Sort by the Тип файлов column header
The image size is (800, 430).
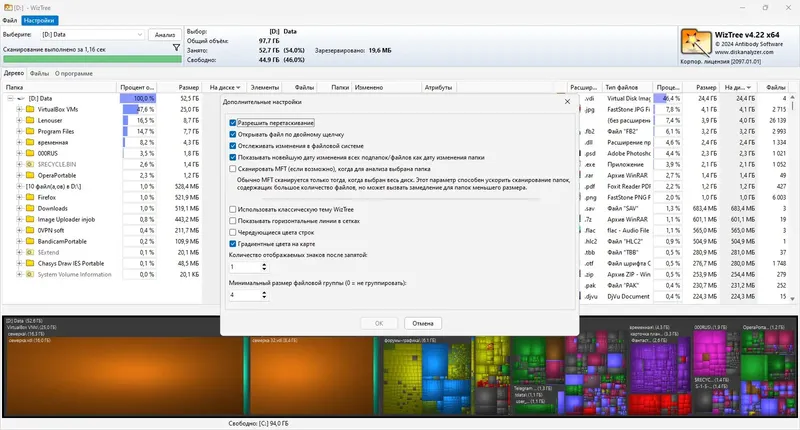click(x=627, y=87)
